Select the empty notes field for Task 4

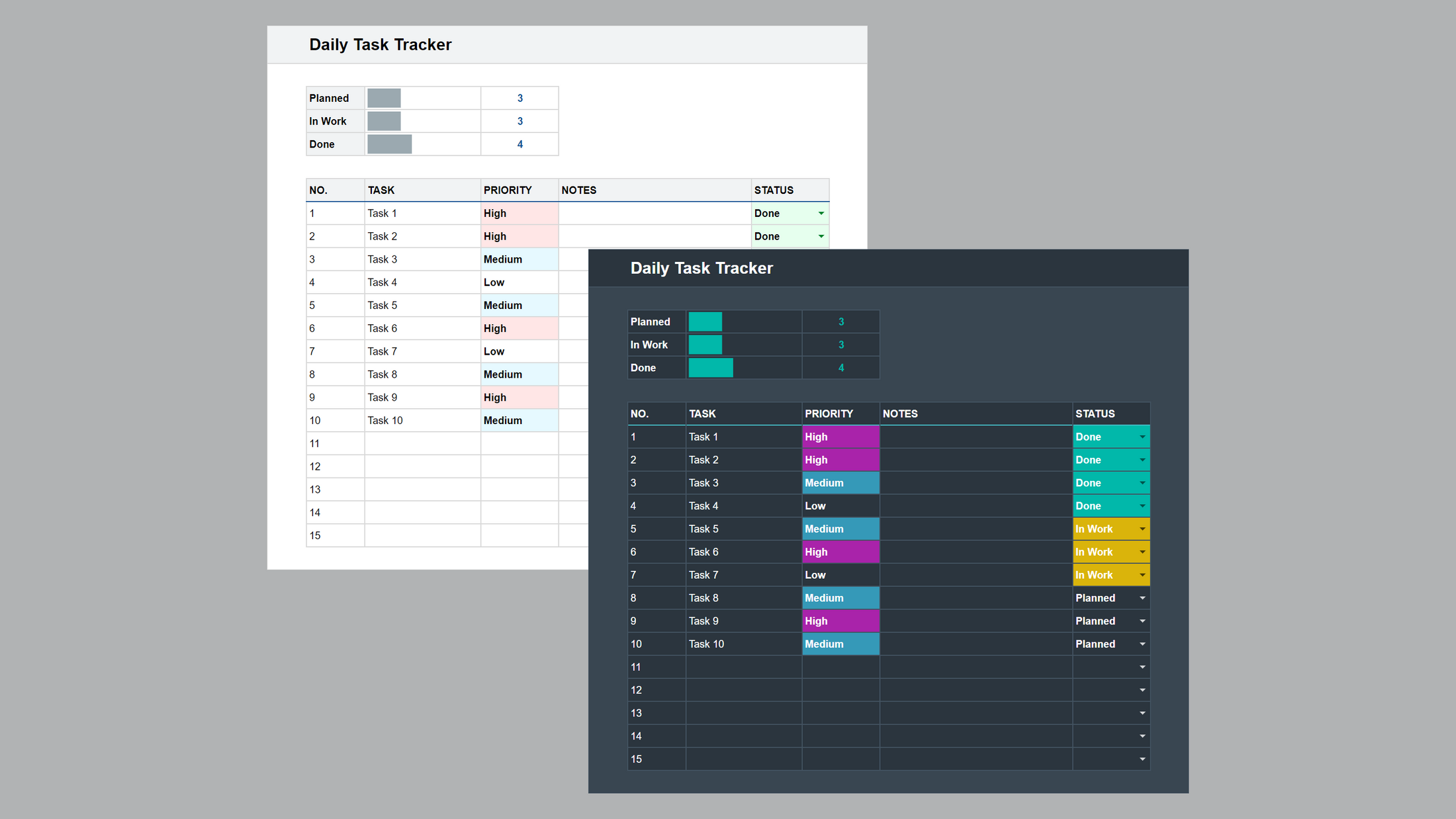pos(976,505)
